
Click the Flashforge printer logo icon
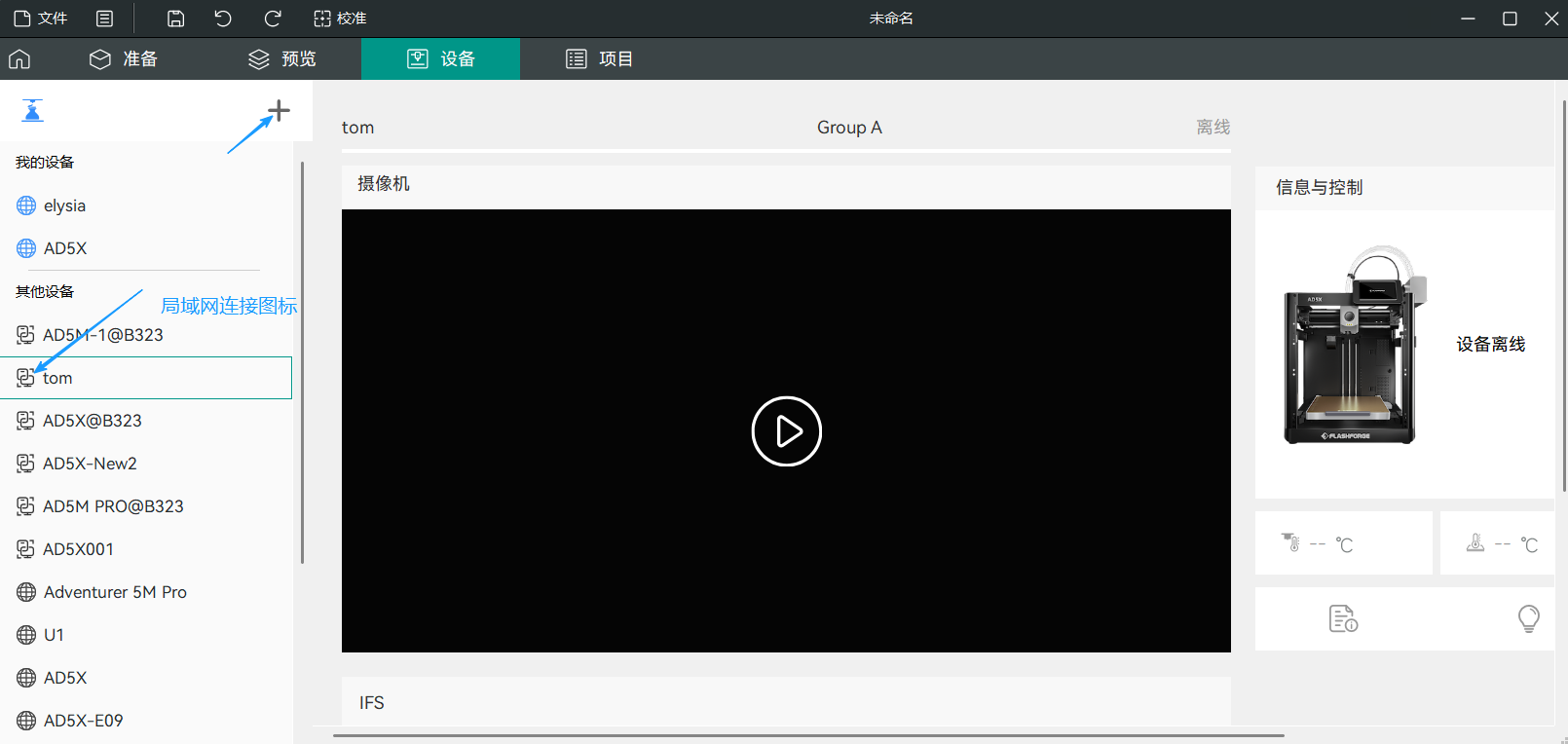pyautogui.click(x=32, y=111)
